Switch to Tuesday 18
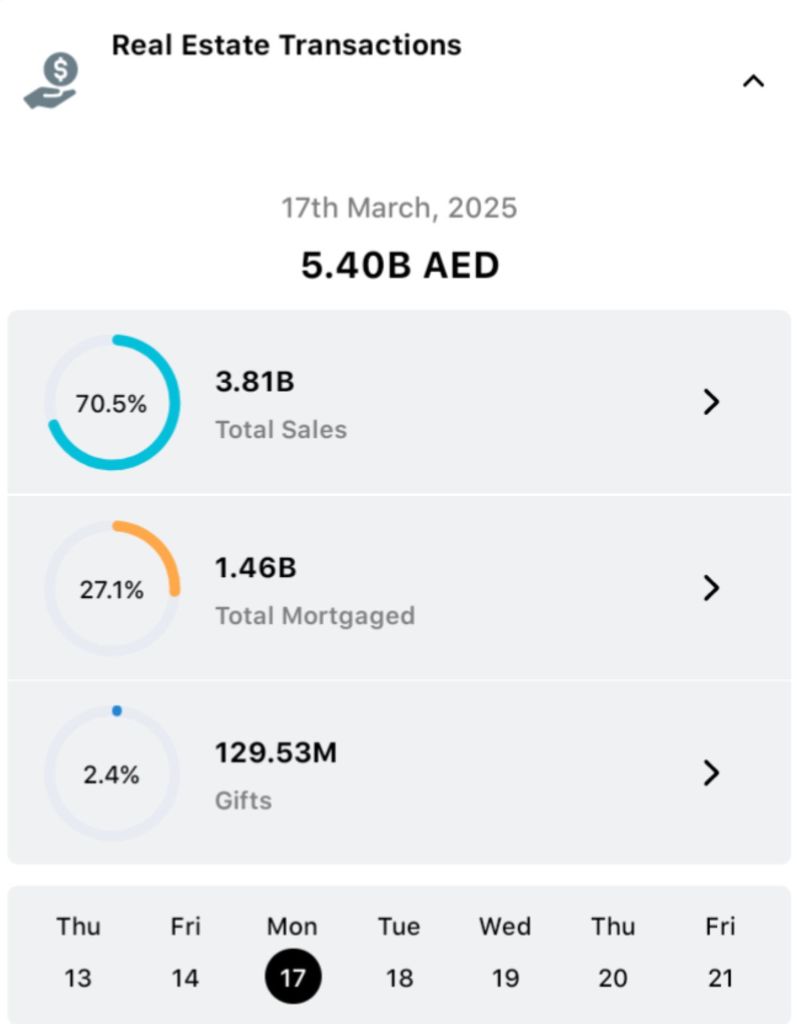Image resolution: width=797 pixels, height=1024 pixels. coord(399,952)
